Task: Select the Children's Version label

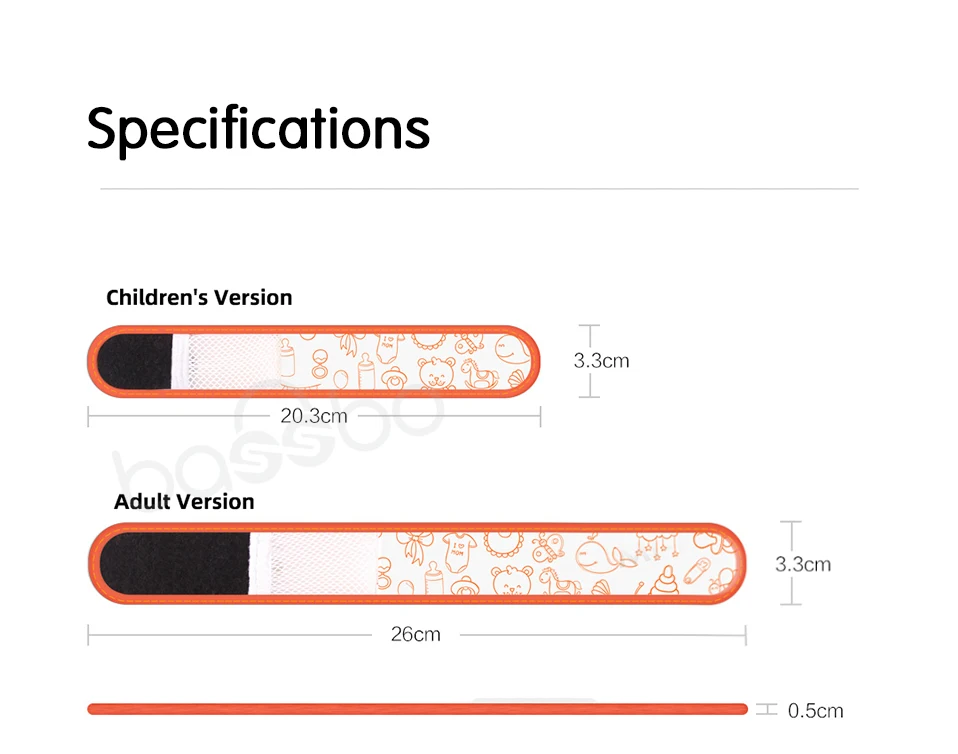Action: [199, 298]
